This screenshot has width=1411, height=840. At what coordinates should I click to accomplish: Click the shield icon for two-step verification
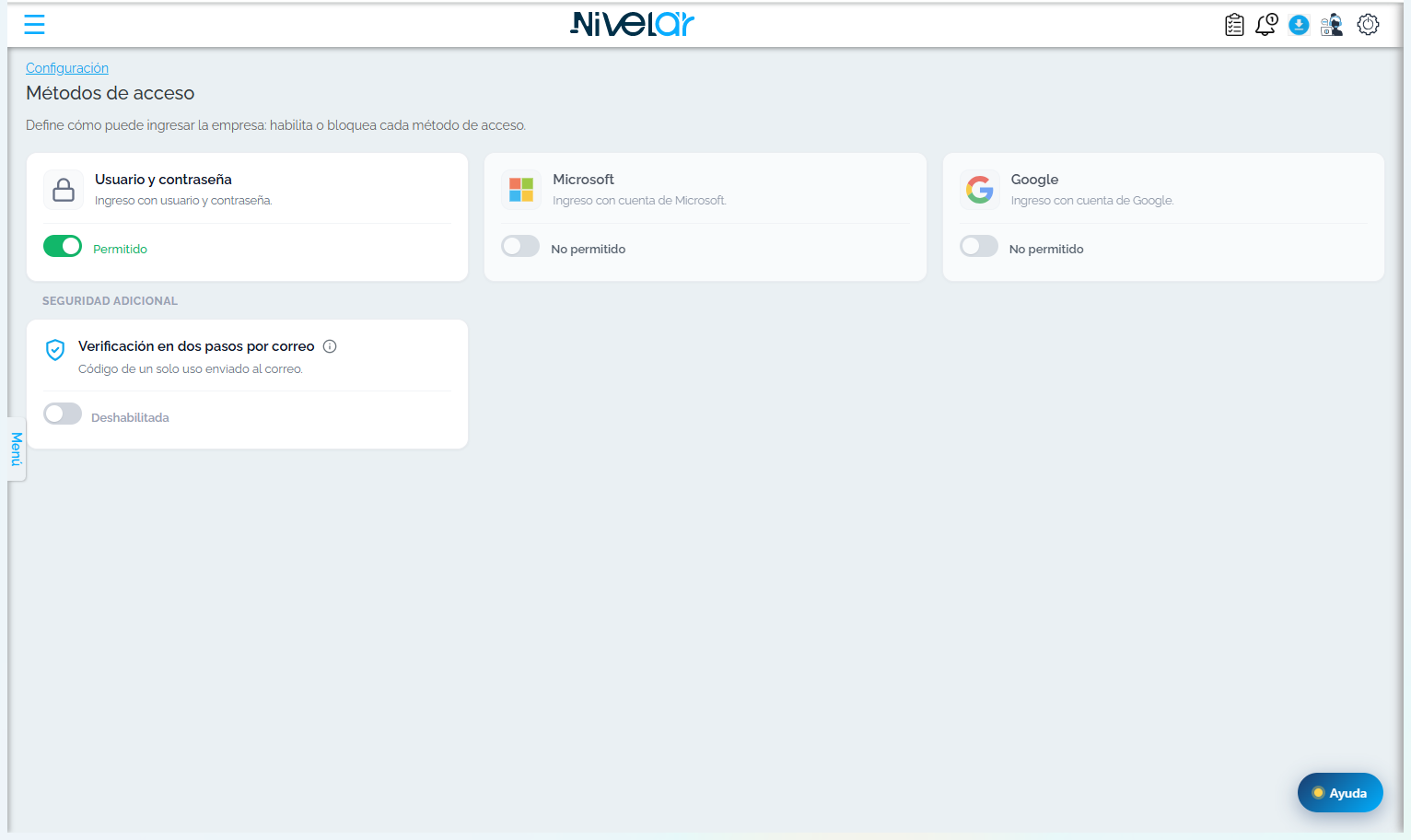point(55,350)
